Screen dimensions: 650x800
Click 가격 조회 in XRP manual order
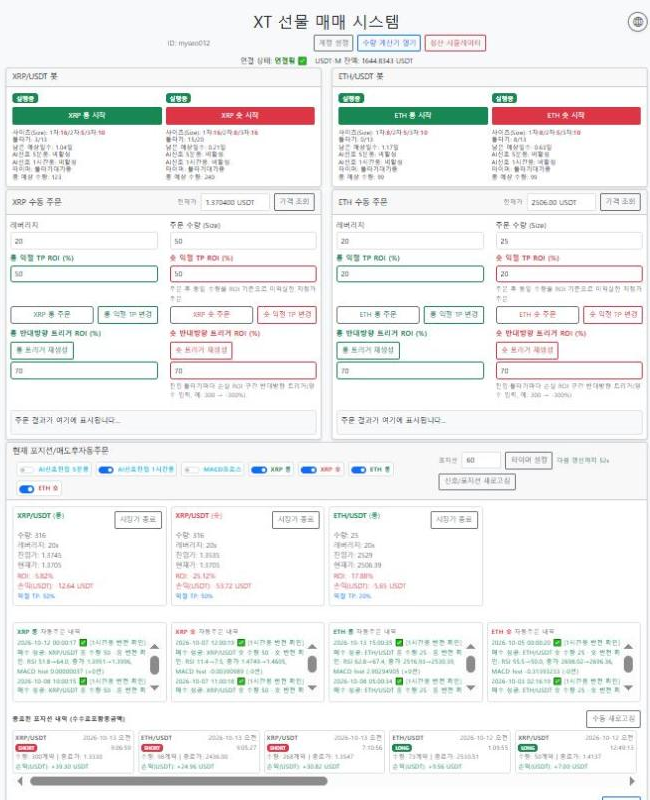(294, 202)
